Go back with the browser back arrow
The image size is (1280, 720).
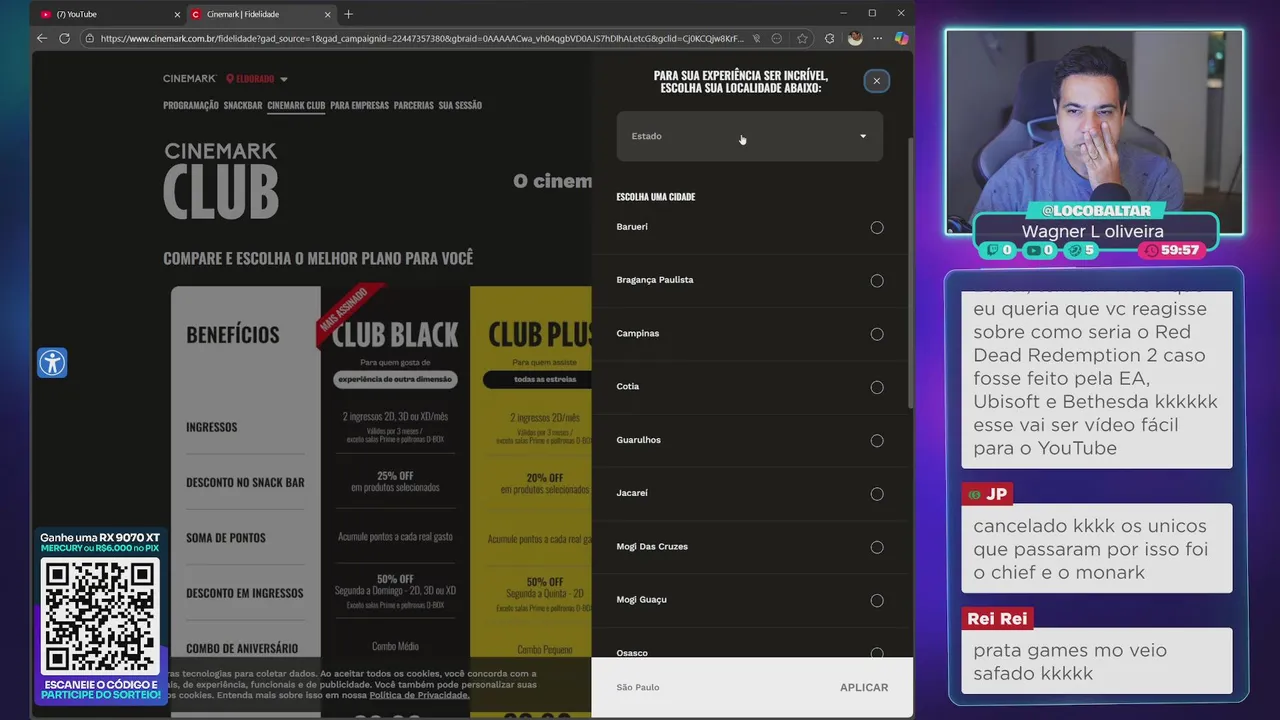coord(42,38)
